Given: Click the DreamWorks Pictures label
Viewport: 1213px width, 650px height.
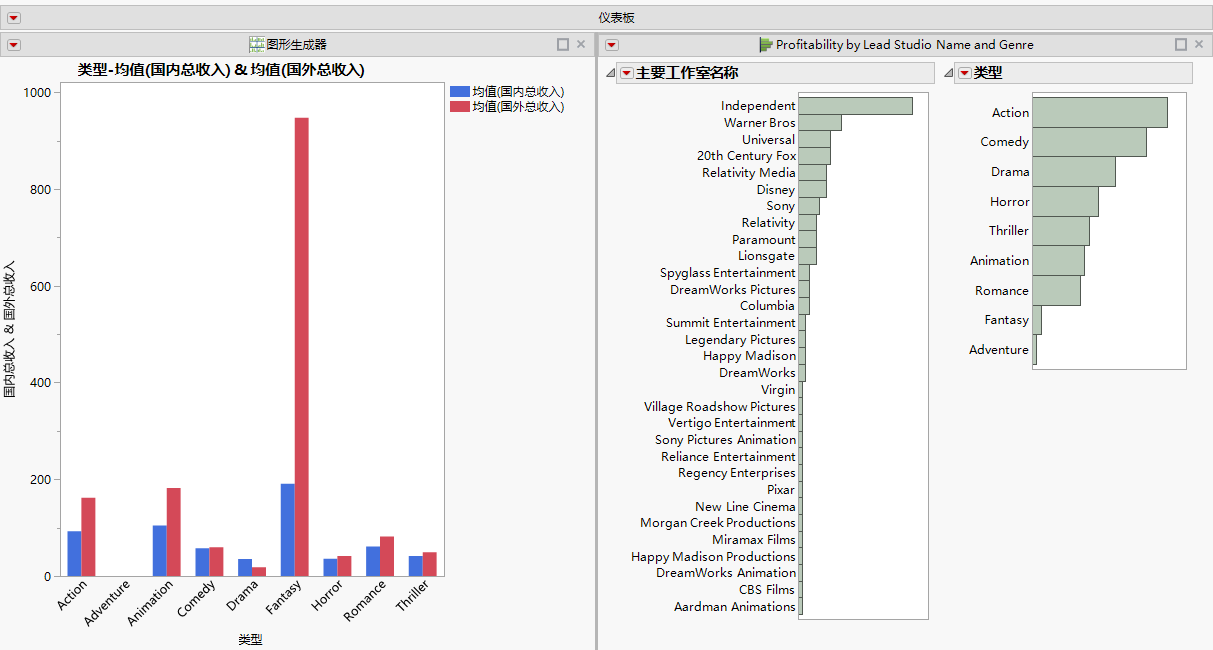Looking at the screenshot, I should tap(733, 290).
